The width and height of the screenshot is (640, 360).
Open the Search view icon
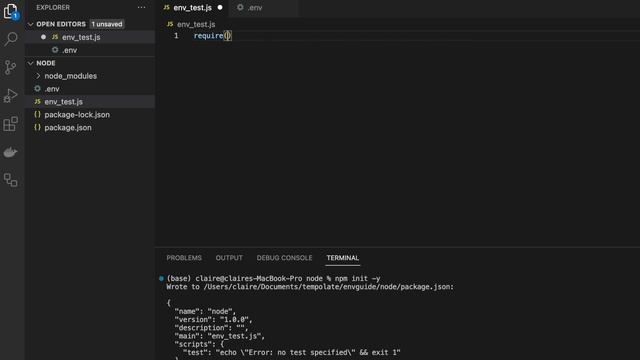point(11,39)
